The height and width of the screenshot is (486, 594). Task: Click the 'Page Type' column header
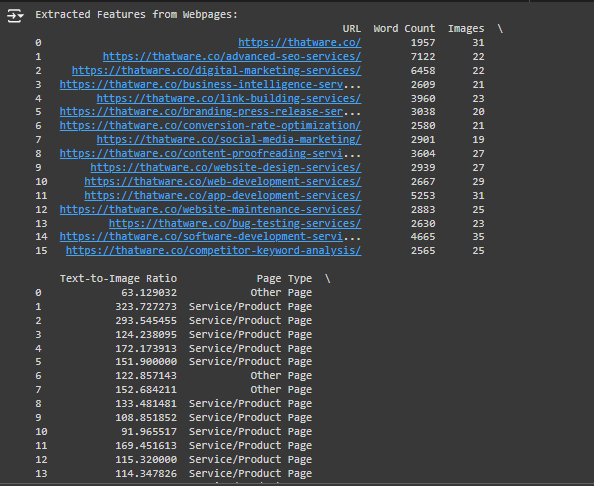click(284, 279)
